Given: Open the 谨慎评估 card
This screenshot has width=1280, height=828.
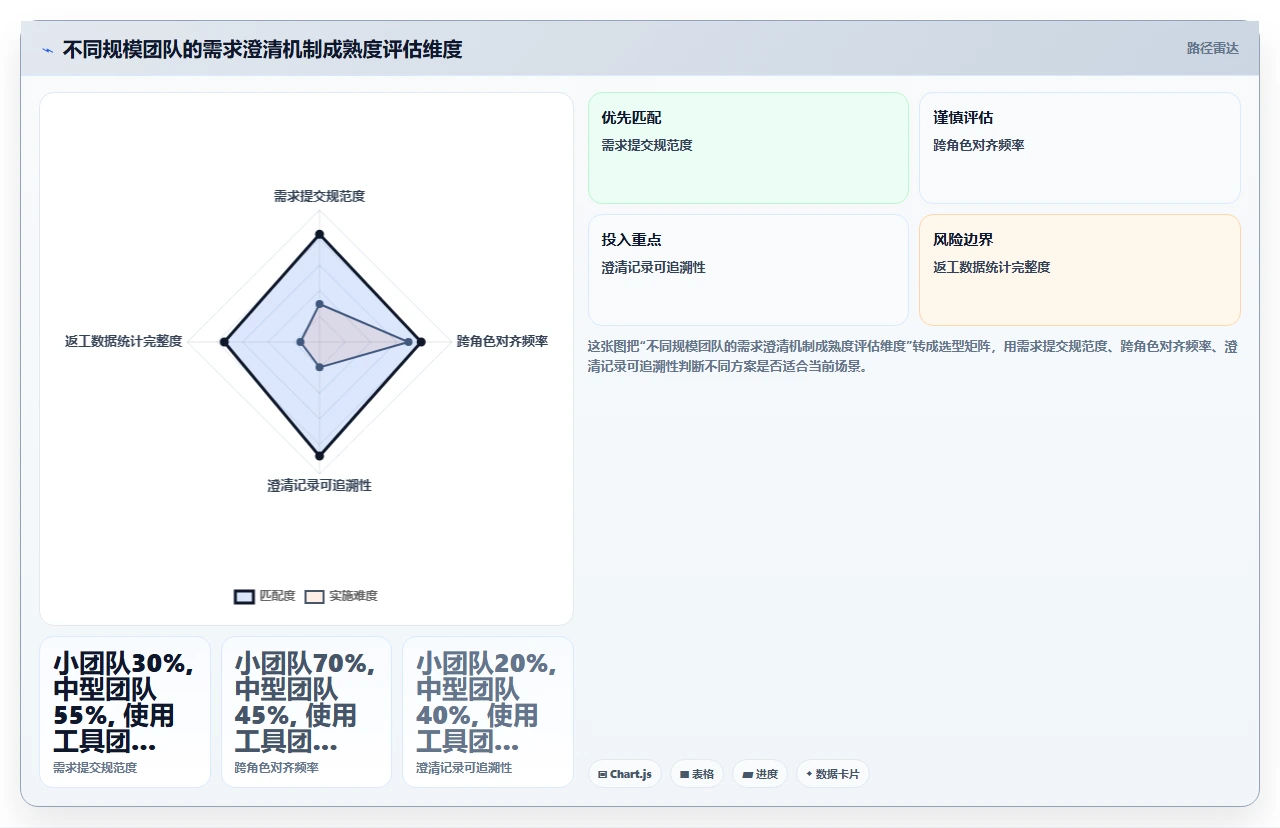Looking at the screenshot, I should [1080, 148].
